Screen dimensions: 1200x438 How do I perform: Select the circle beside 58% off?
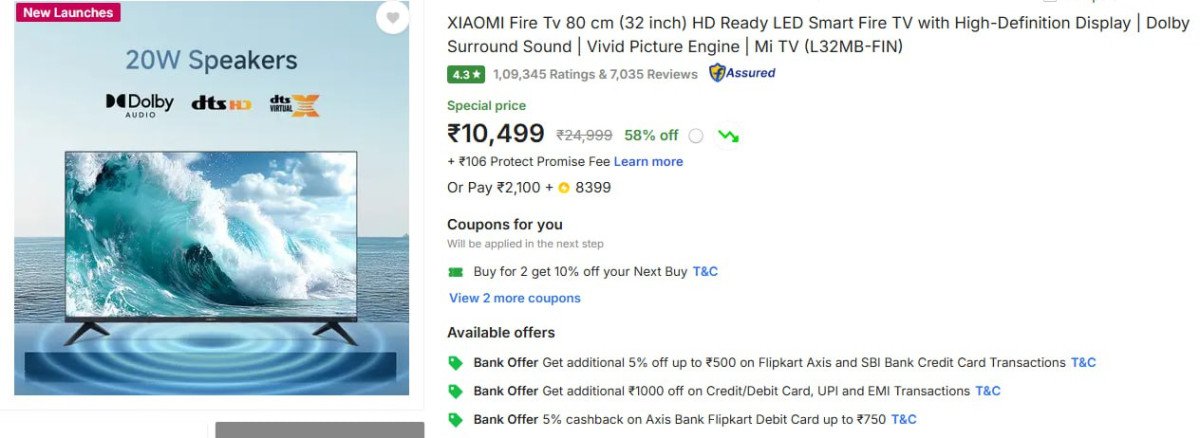696,136
